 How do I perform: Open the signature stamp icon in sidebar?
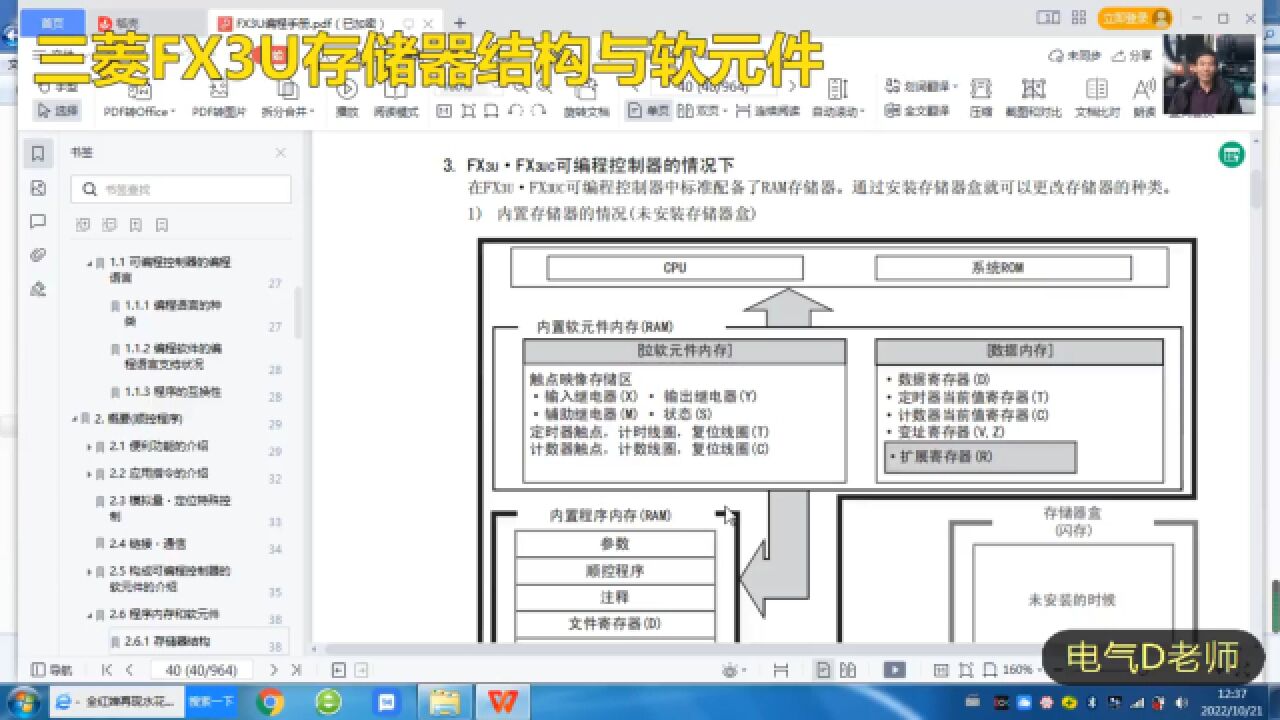[x=38, y=289]
